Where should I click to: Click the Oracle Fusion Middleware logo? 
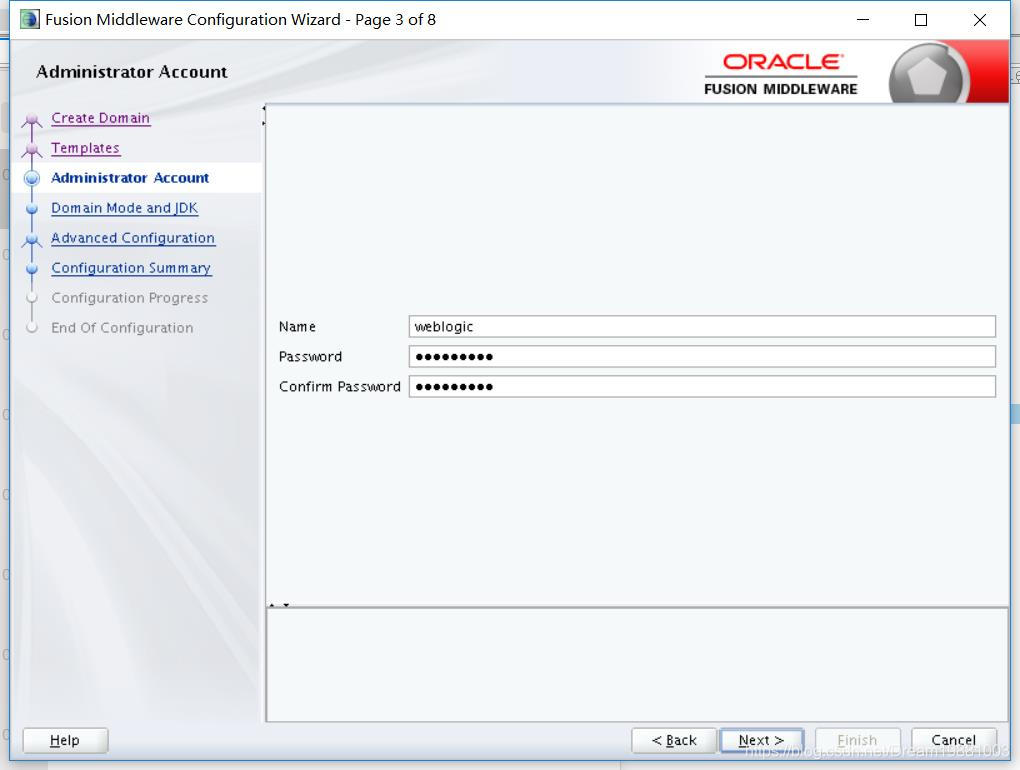(x=781, y=74)
